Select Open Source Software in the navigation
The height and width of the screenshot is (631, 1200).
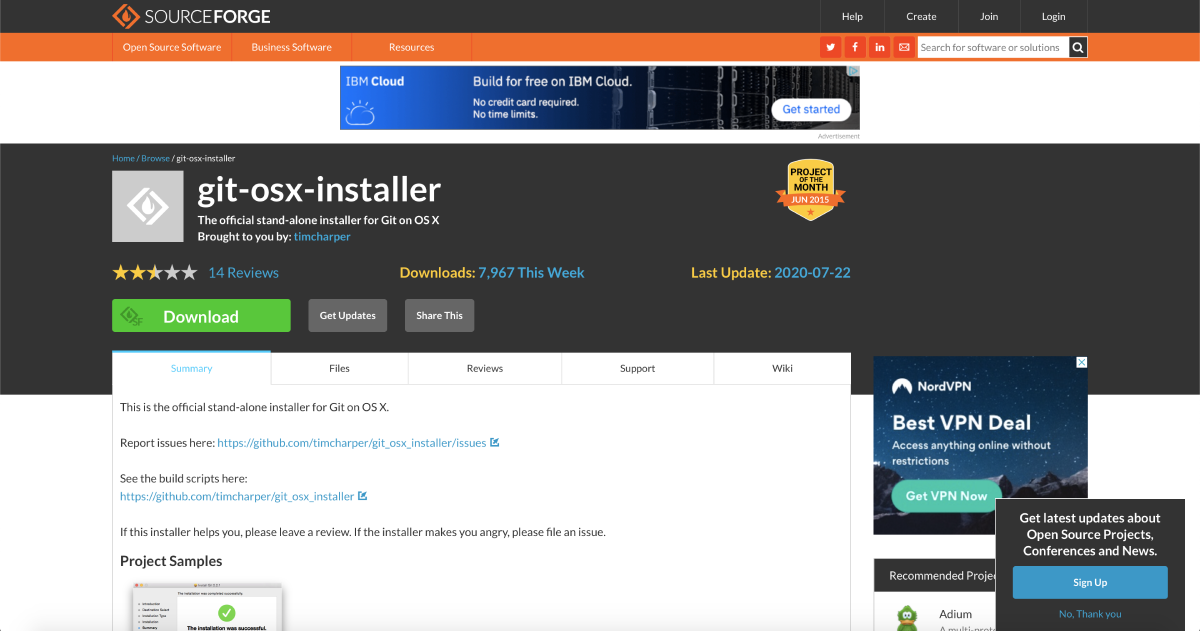pyautogui.click(x=171, y=47)
